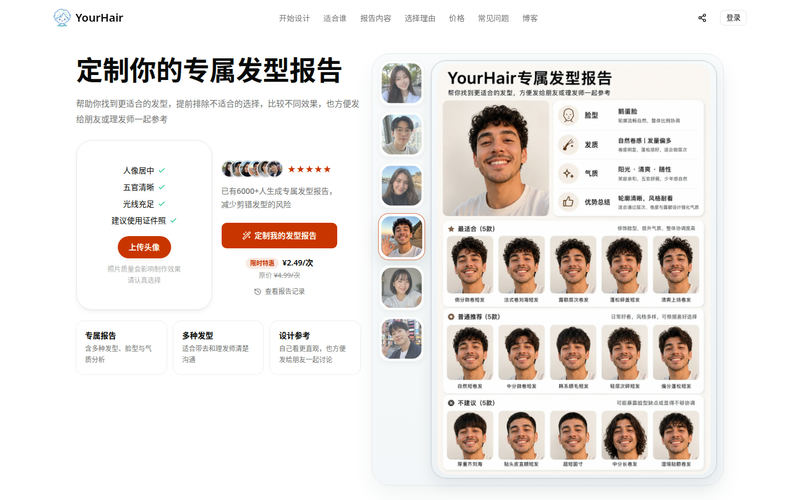The height and width of the screenshot is (500, 800).
Task: Click the long curly hairstyle in 不建议 row
Action: coord(624,435)
